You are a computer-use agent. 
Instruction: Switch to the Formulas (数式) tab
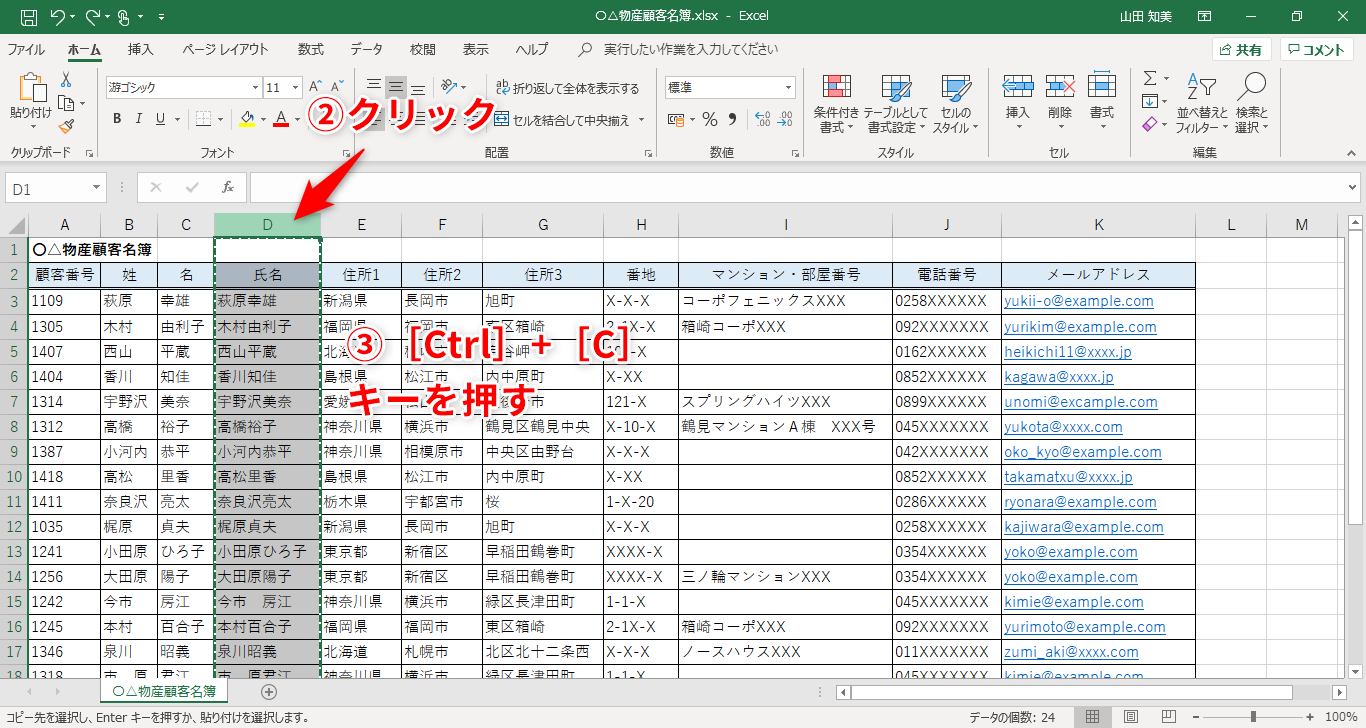(311, 49)
